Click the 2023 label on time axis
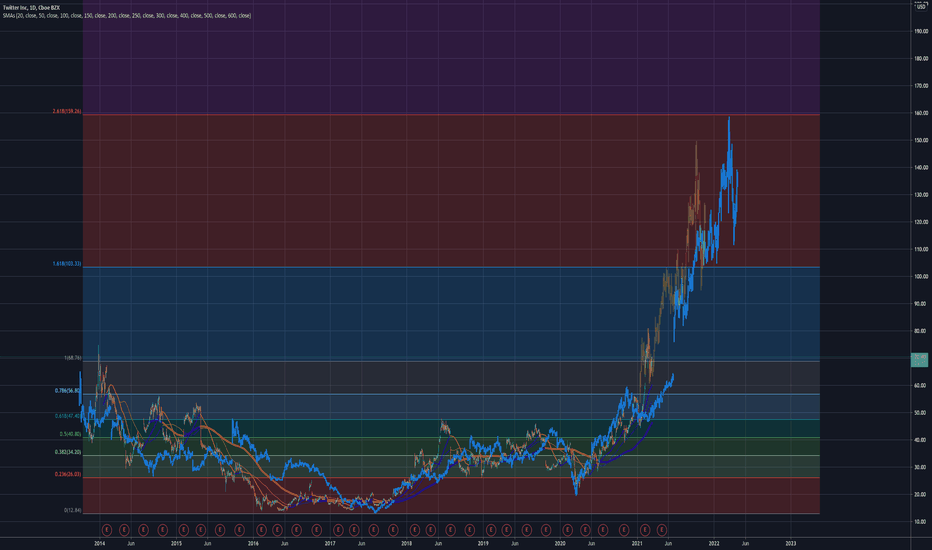Screen dimensions: 932x550 click(x=791, y=543)
